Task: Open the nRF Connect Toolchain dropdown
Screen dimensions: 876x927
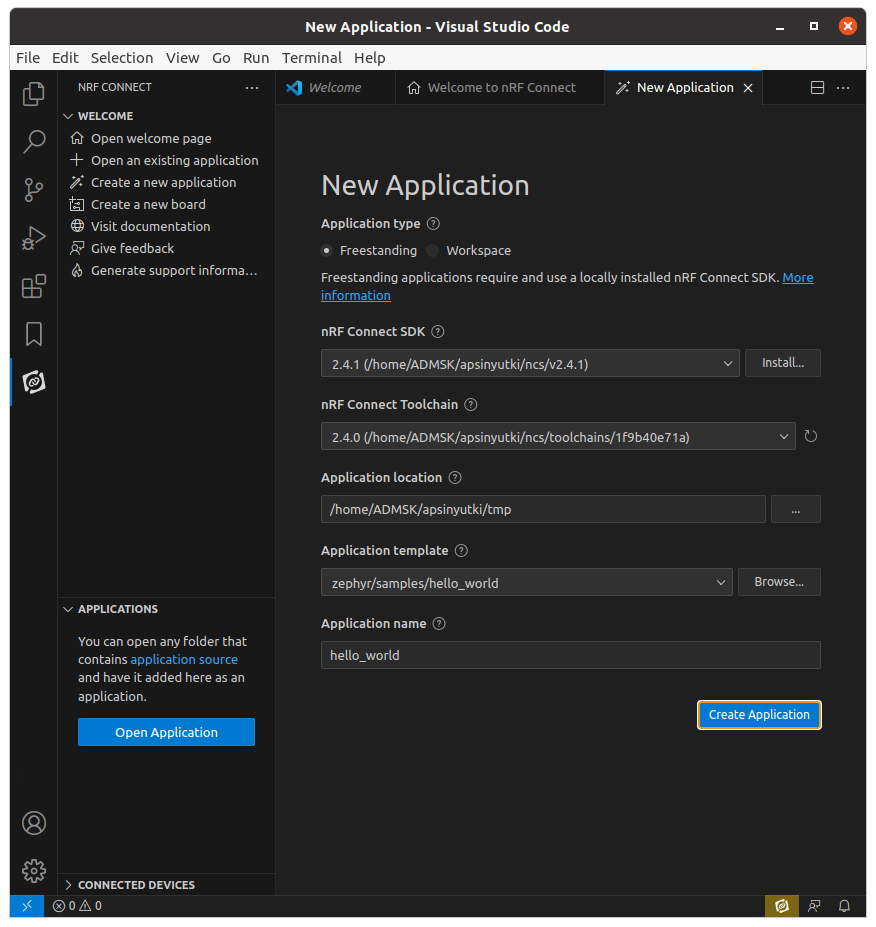Action: point(558,436)
